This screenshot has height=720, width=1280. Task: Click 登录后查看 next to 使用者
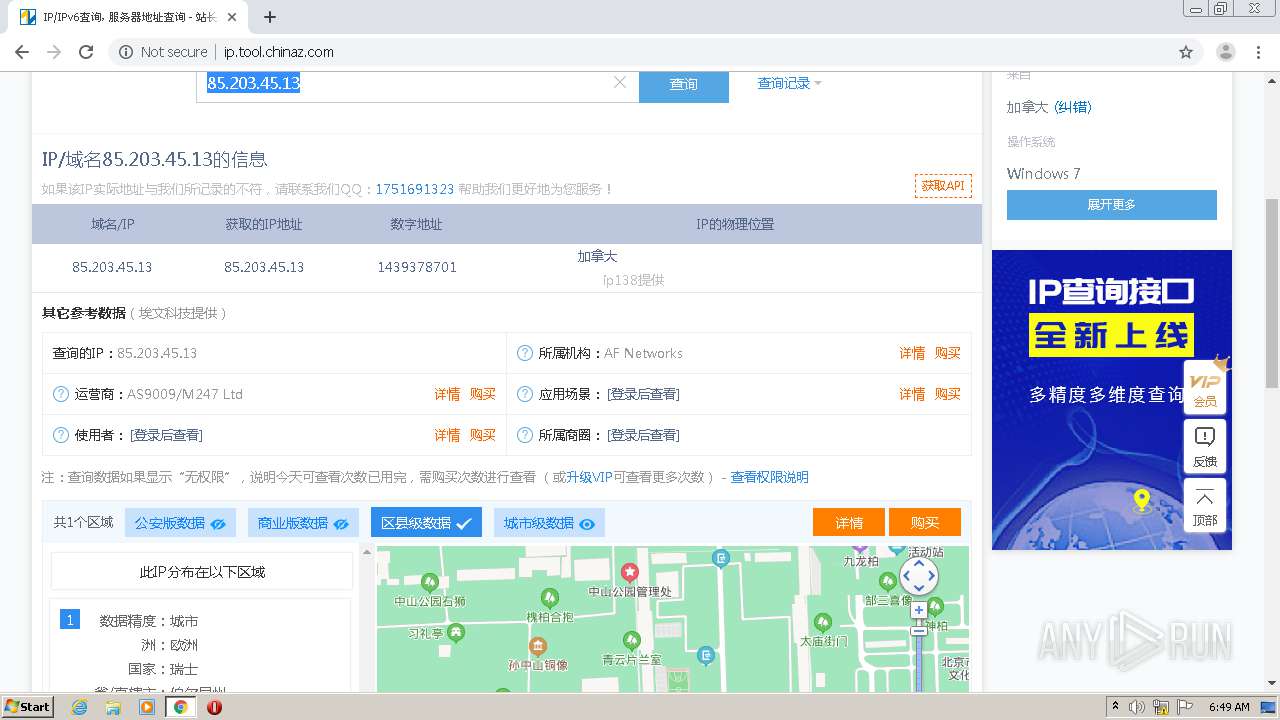(x=166, y=435)
